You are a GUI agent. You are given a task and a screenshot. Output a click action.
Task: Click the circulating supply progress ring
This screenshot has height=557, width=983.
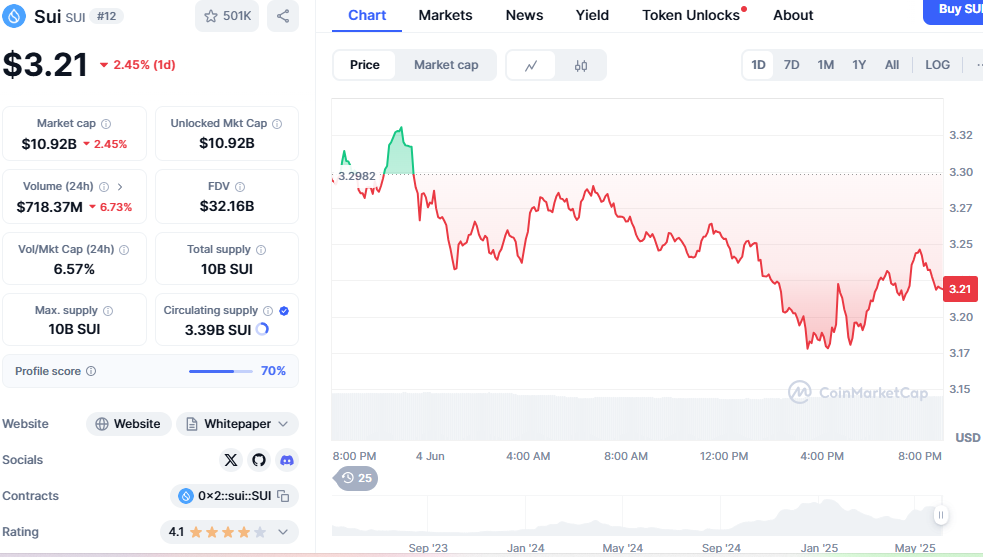click(262, 329)
